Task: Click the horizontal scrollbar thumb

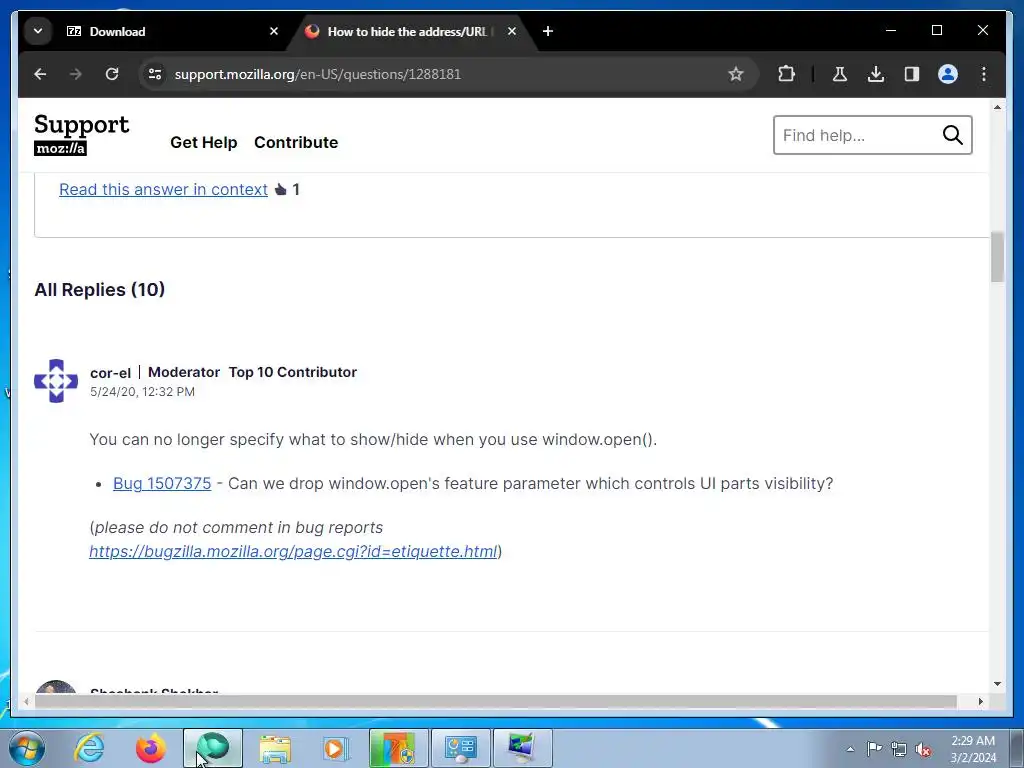Action: (496, 701)
